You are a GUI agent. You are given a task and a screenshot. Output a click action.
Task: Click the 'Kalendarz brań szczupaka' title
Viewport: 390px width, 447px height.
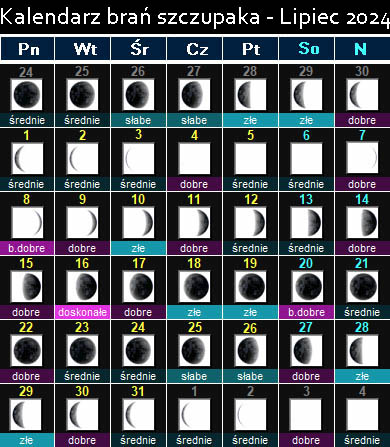(130, 17)
